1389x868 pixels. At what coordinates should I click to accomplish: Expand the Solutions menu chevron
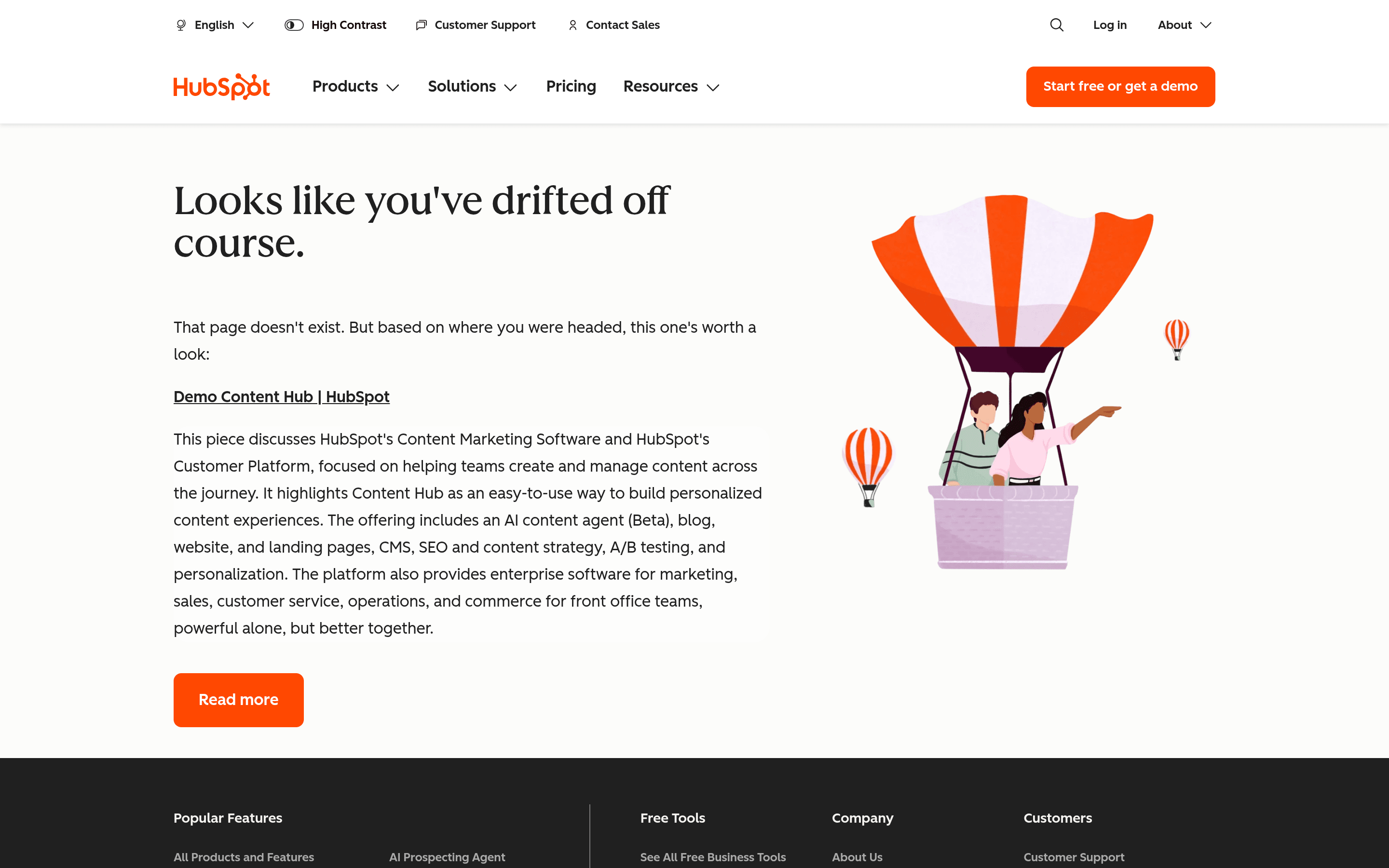pos(510,87)
